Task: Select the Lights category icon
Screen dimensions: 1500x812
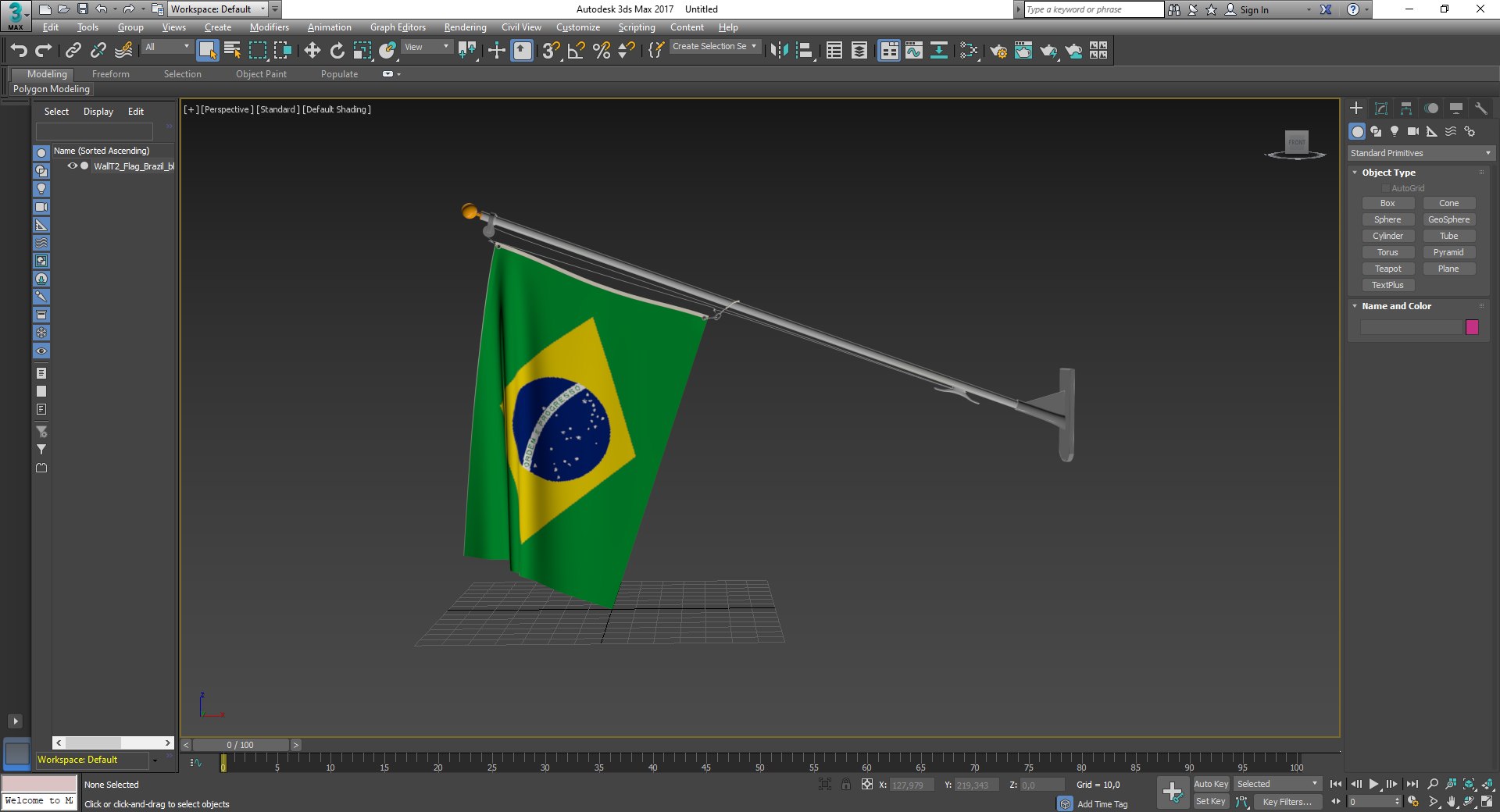Action: (x=1395, y=131)
